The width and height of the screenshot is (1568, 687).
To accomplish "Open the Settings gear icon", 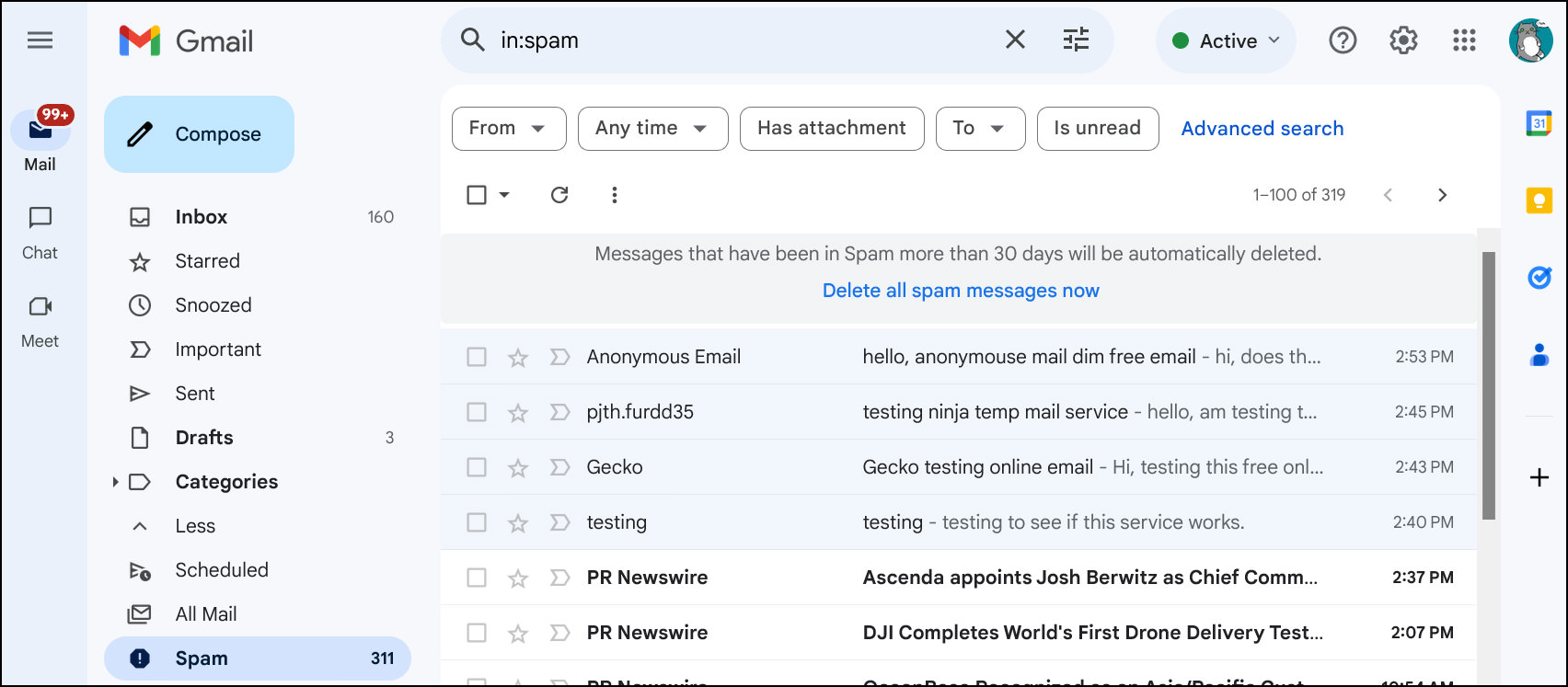I will [x=1403, y=40].
